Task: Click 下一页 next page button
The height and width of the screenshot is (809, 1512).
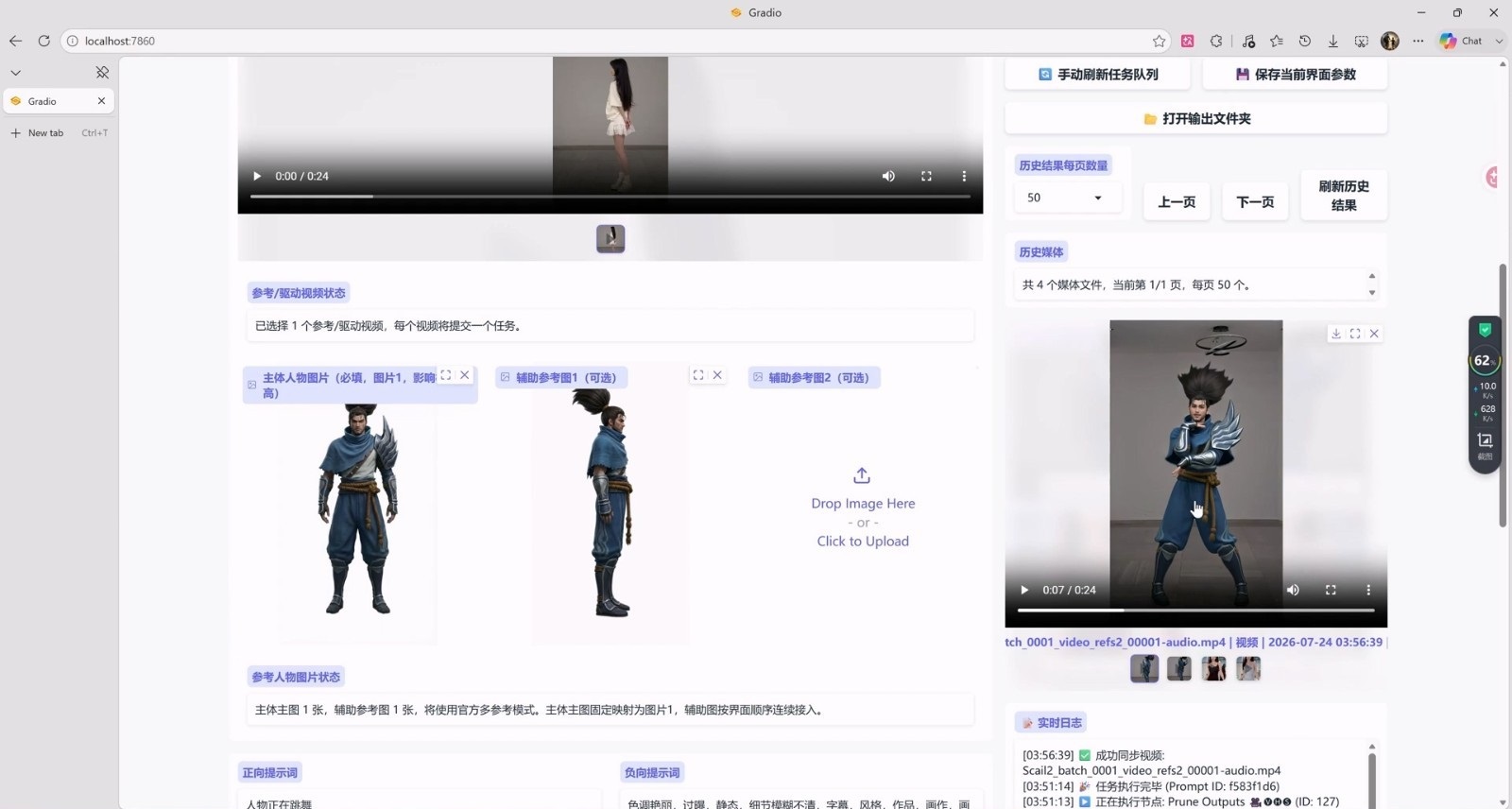Action: pyautogui.click(x=1255, y=202)
